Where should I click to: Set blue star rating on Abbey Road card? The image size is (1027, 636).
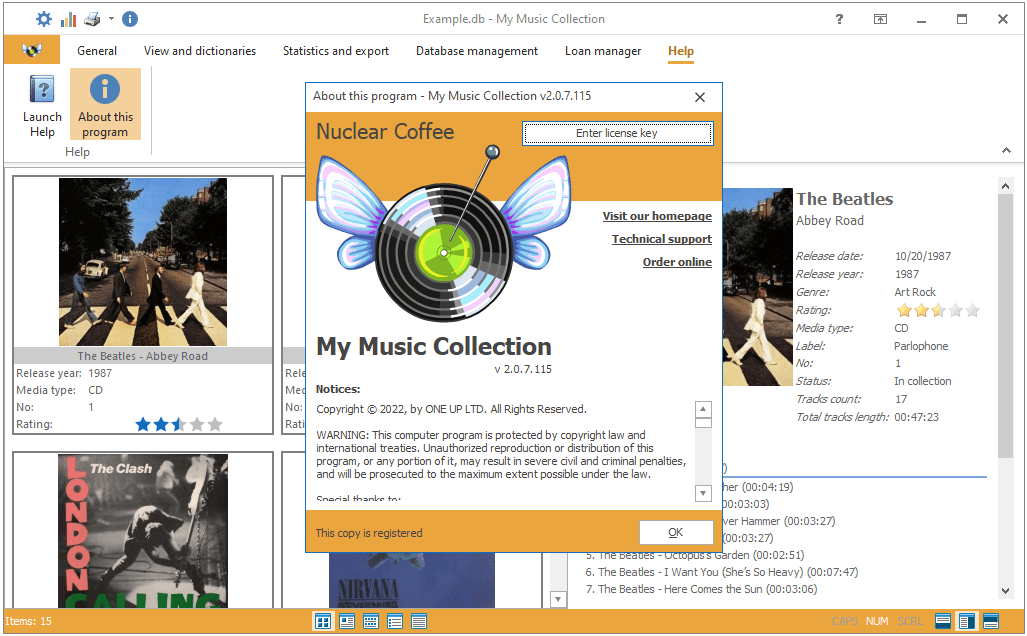(x=179, y=424)
